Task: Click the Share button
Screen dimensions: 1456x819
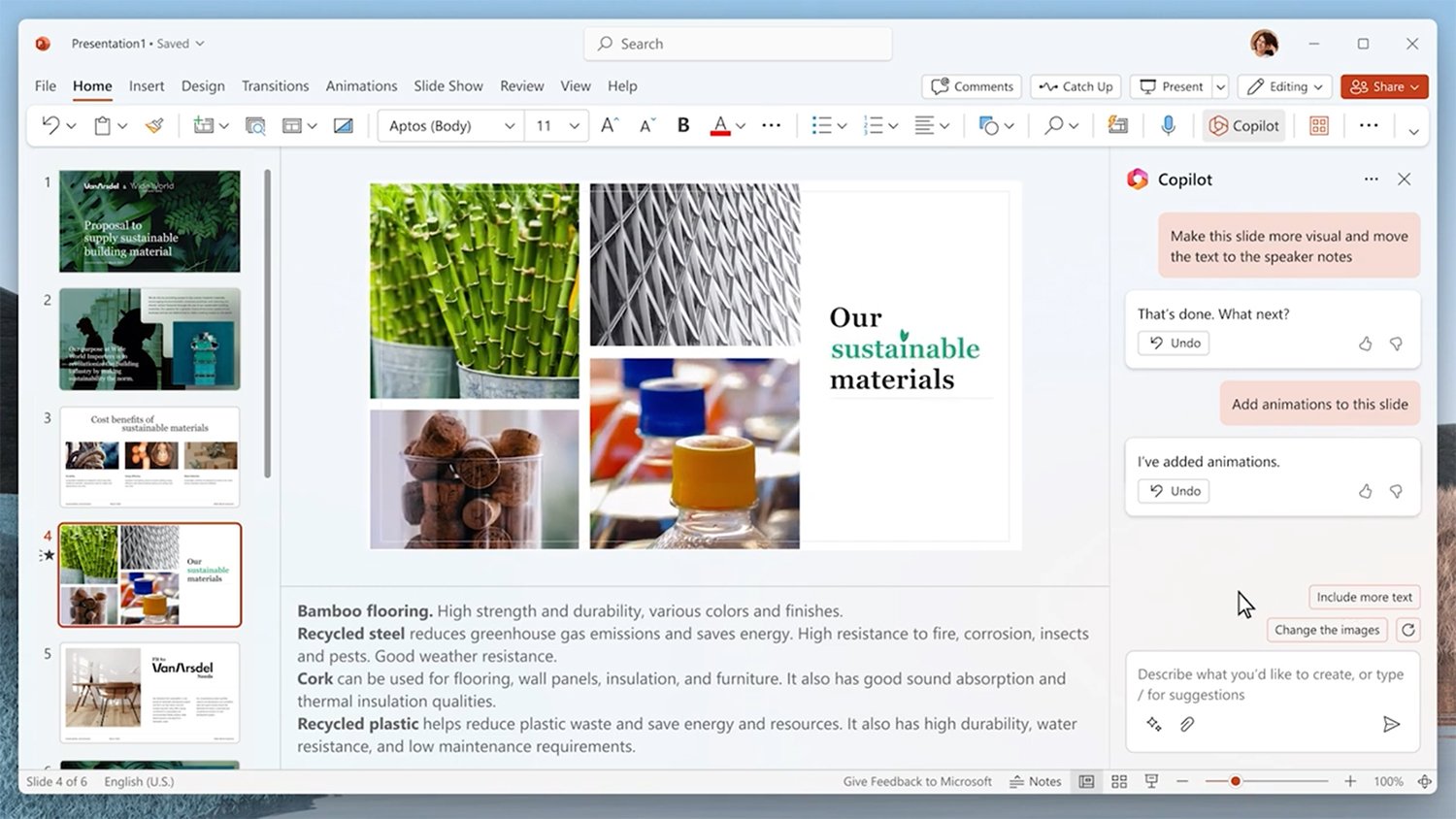Action: (1384, 86)
